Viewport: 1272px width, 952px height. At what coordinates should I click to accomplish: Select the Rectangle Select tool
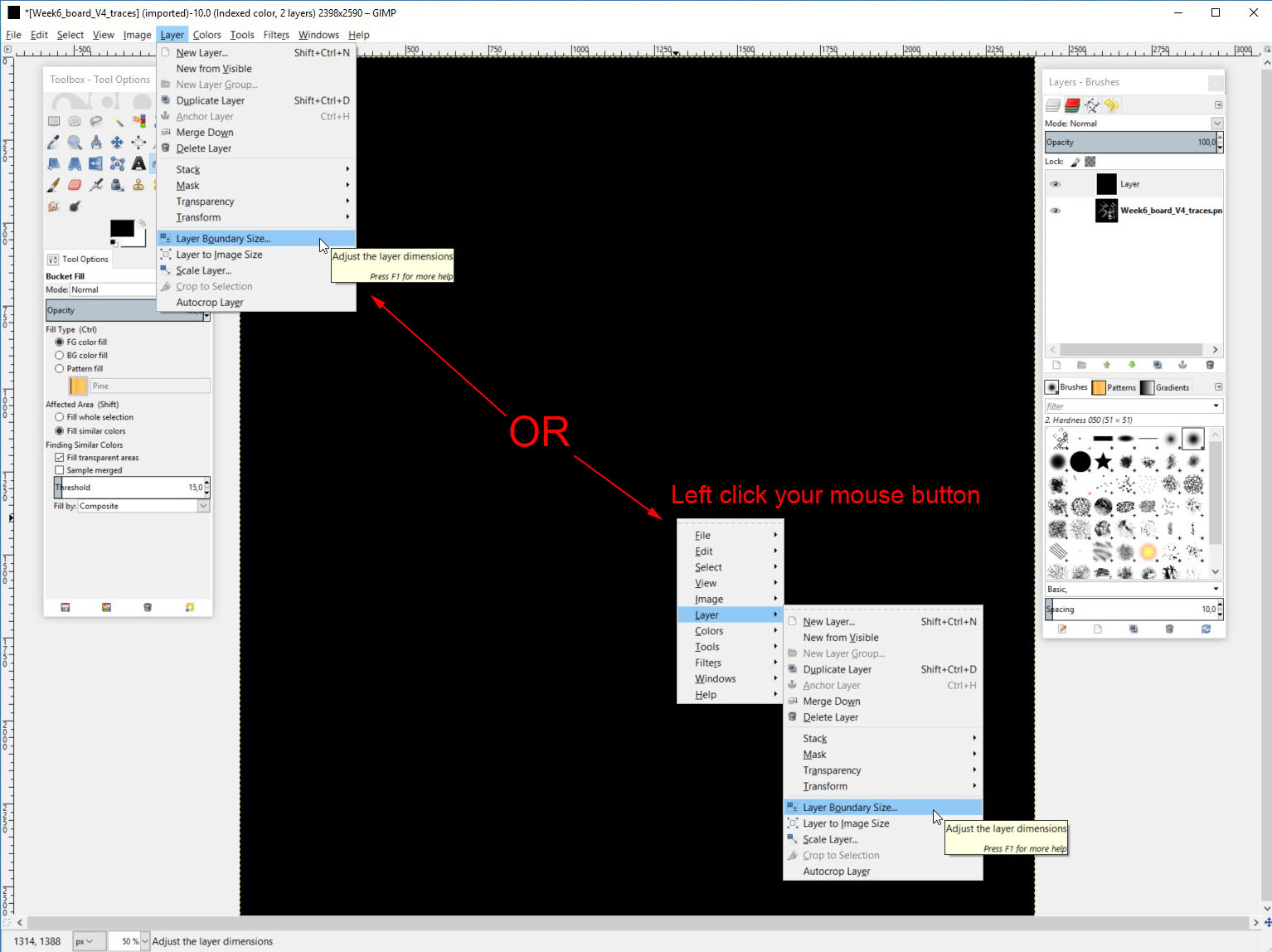(54, 121)
